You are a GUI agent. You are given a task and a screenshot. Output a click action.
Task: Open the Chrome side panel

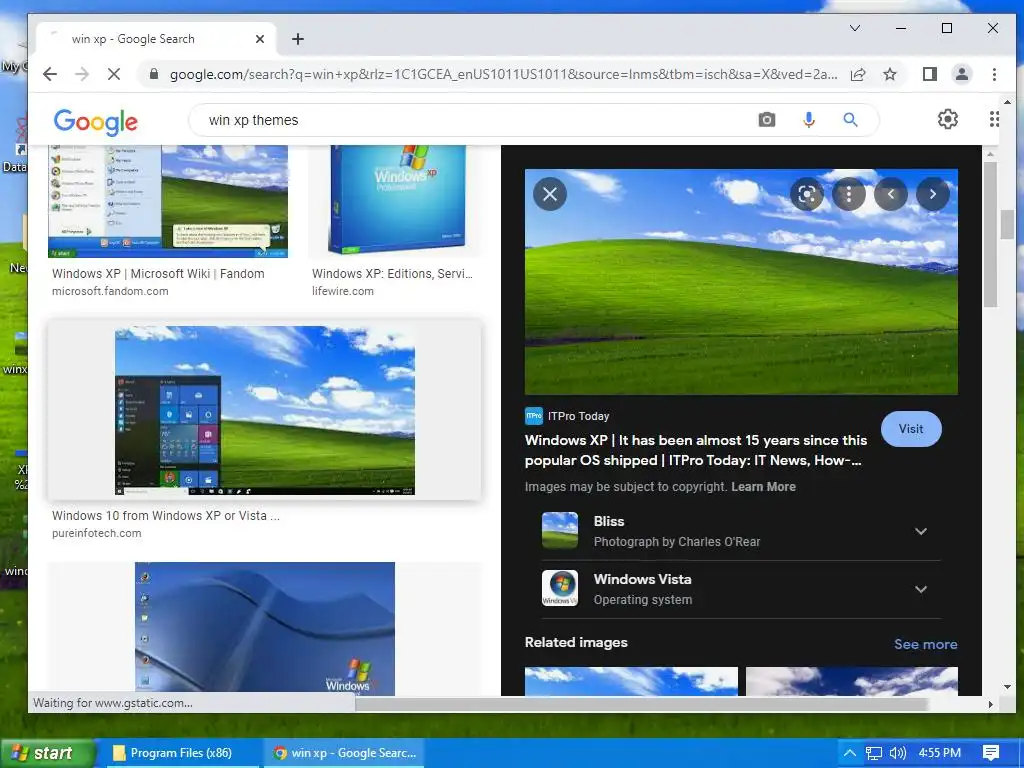click(x=930, y=74)
